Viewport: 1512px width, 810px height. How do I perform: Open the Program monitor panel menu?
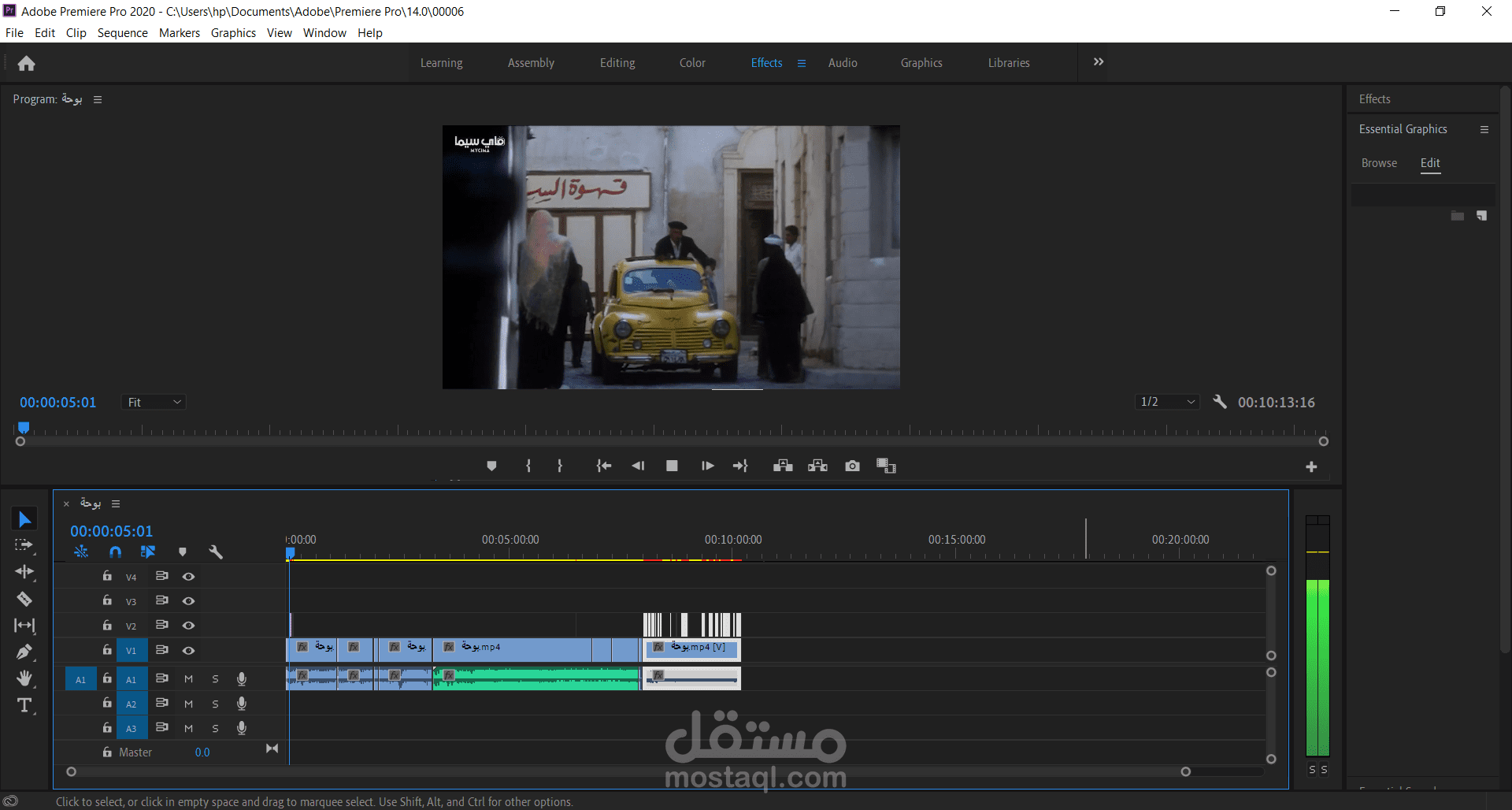(98, 99)
